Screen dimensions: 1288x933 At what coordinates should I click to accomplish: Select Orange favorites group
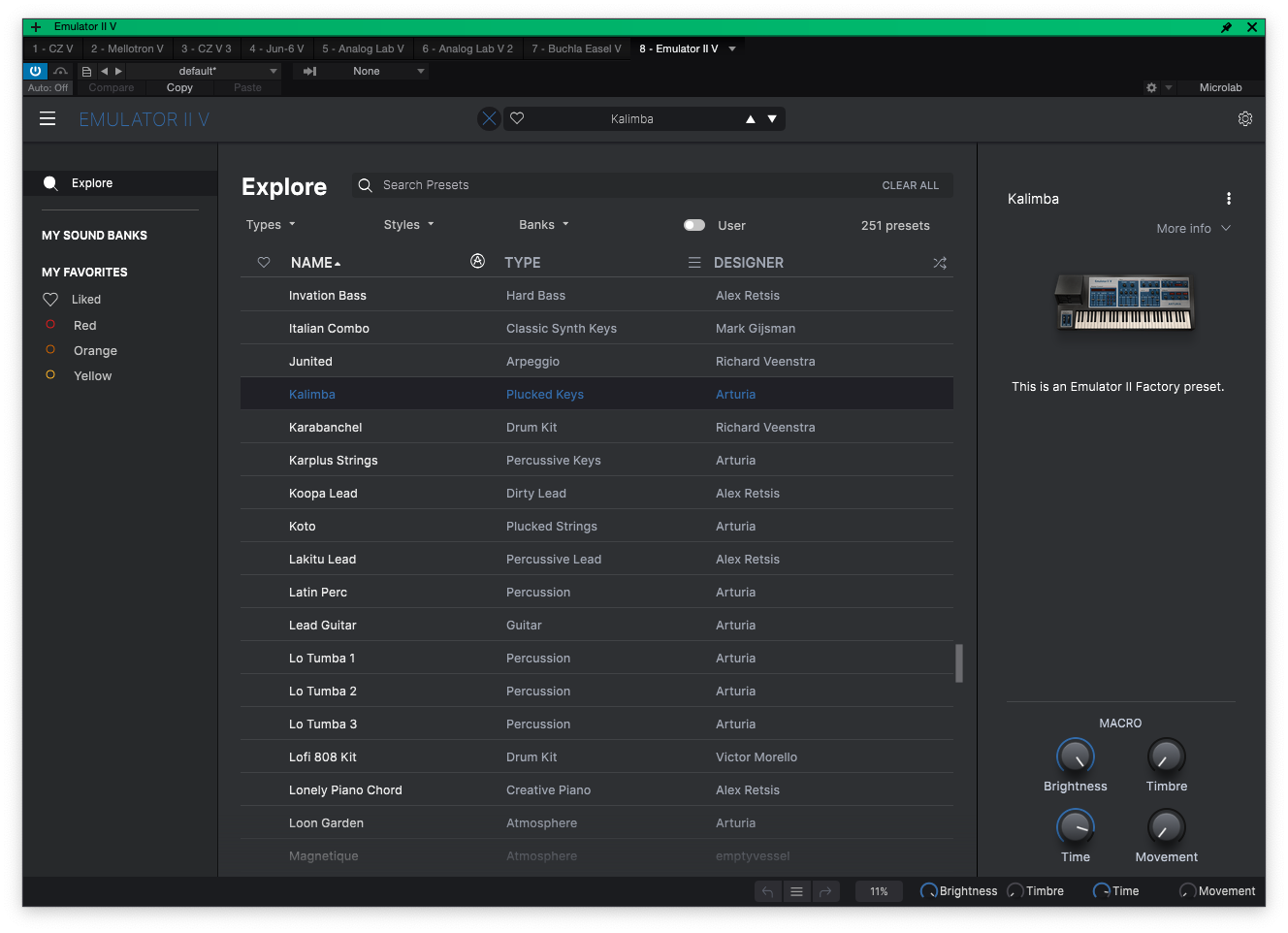(95, 351)
